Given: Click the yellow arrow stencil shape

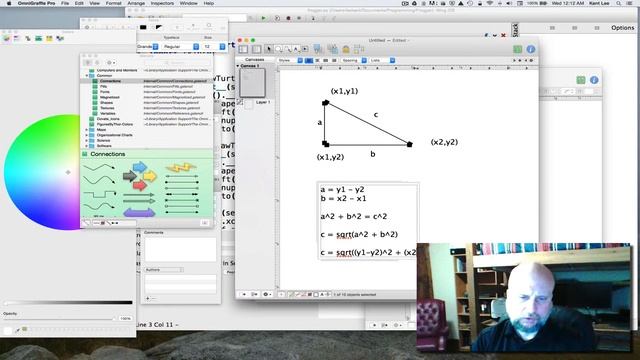Looking at the screenshot, I should pos(150,176).
